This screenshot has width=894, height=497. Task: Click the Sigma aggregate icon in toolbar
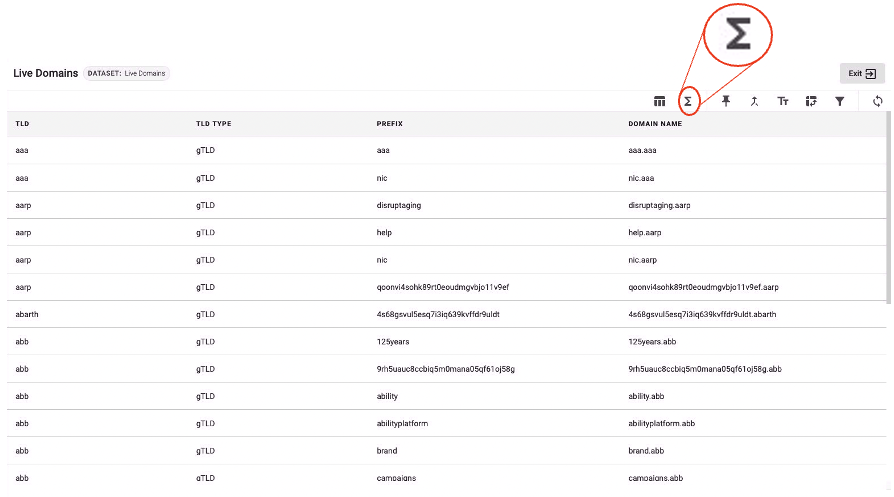pos(688,101)
